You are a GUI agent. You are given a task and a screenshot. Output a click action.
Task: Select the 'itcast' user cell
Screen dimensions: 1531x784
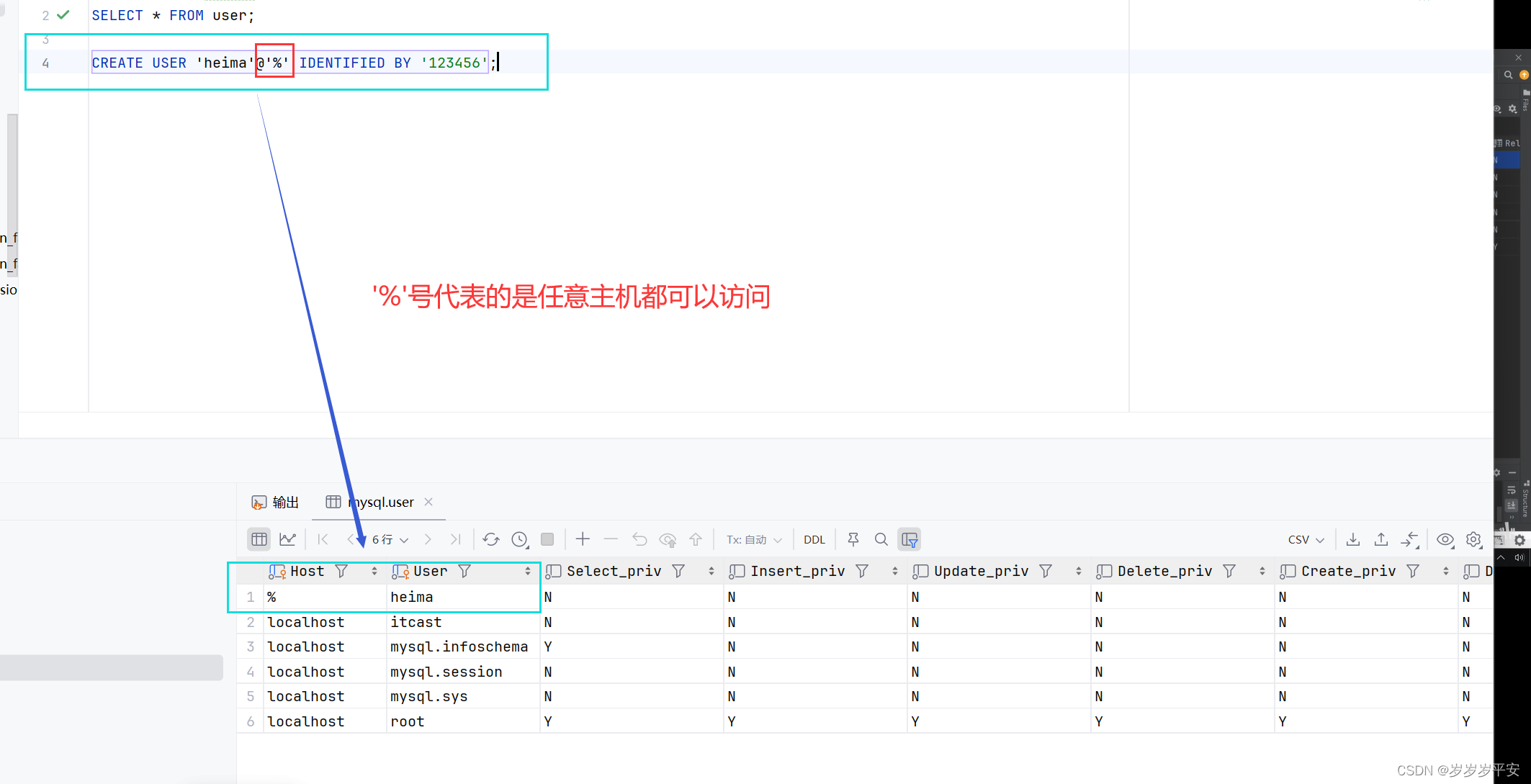coord(463,622)
